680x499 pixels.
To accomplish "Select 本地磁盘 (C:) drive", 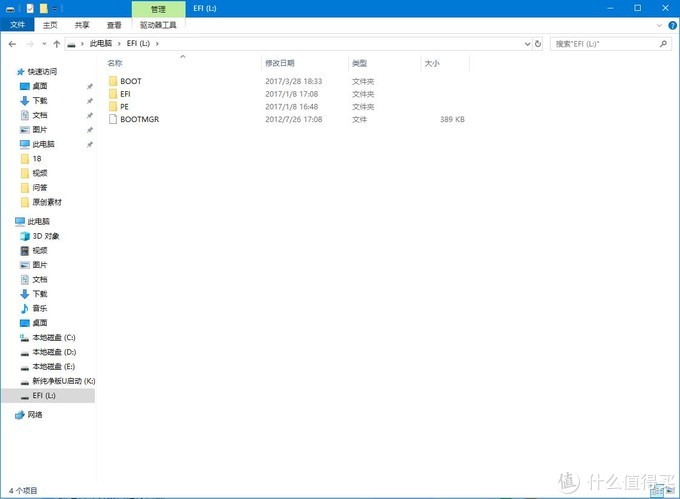I will 54,337.
